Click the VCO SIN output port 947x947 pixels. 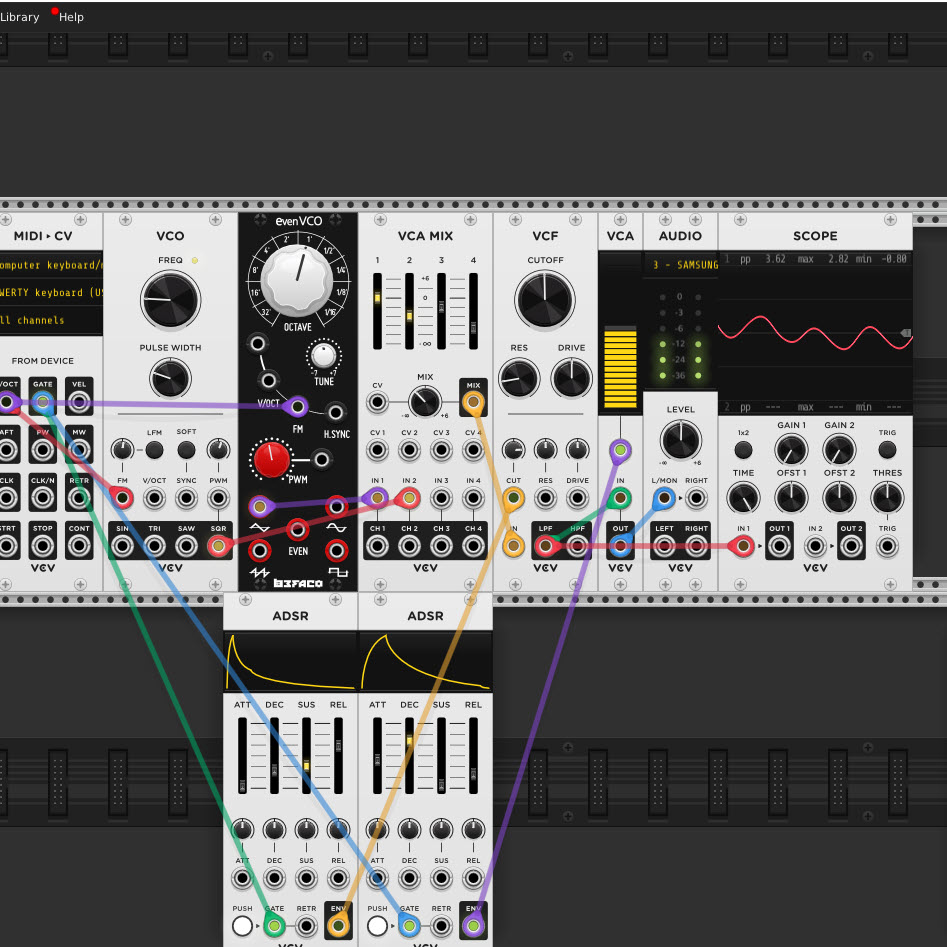[x=122, y=546]
